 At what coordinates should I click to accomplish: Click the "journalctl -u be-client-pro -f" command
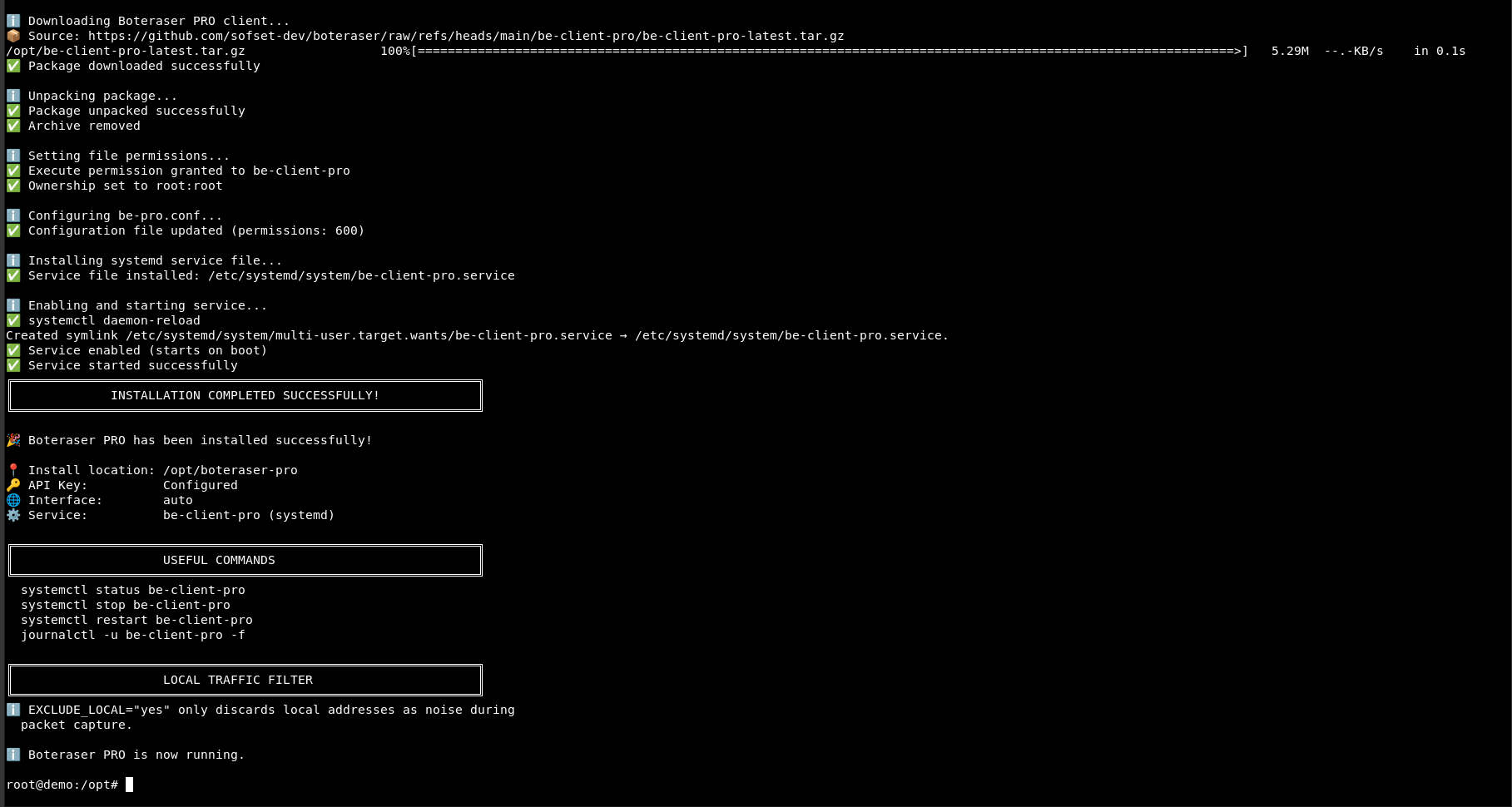tap(133, 635)
